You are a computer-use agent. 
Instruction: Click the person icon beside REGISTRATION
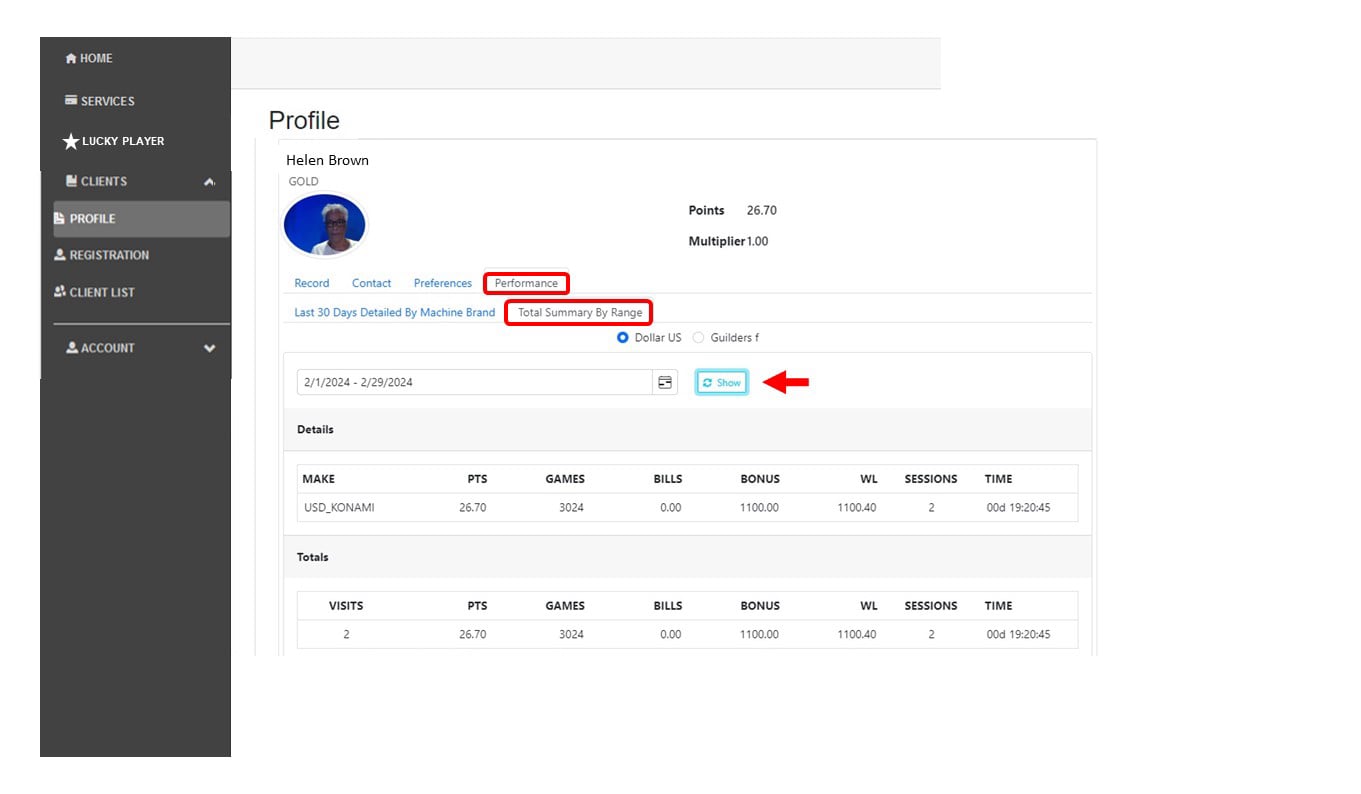tap(60, 255)
